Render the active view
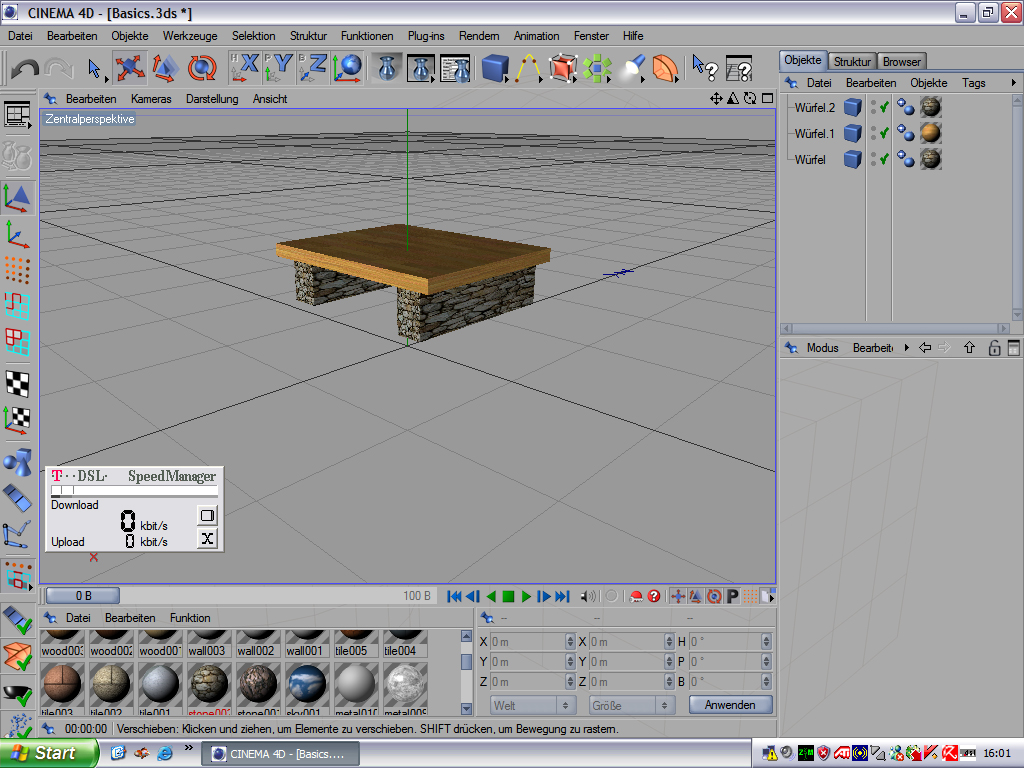Viewport: 1024px width, 768px height. tap(386, 68)
